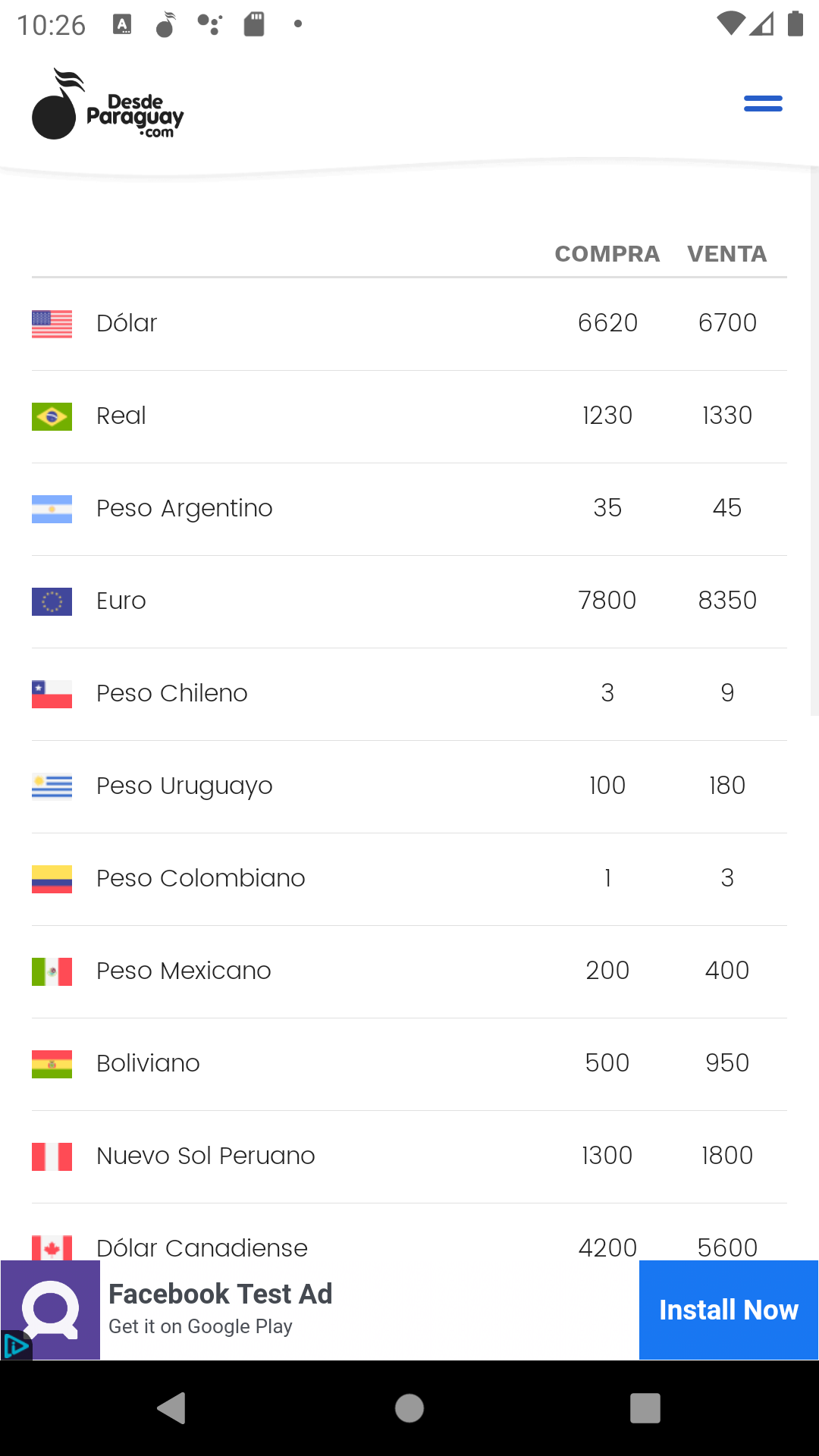Select the Dólar Canadiense row label
Viewport: 819px width, 1456px height.
202,1247
